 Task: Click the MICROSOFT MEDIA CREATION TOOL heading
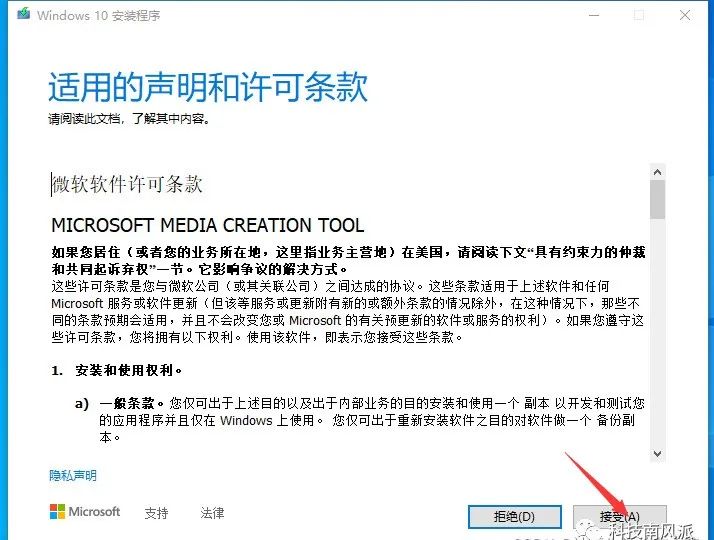coord(208,225)
